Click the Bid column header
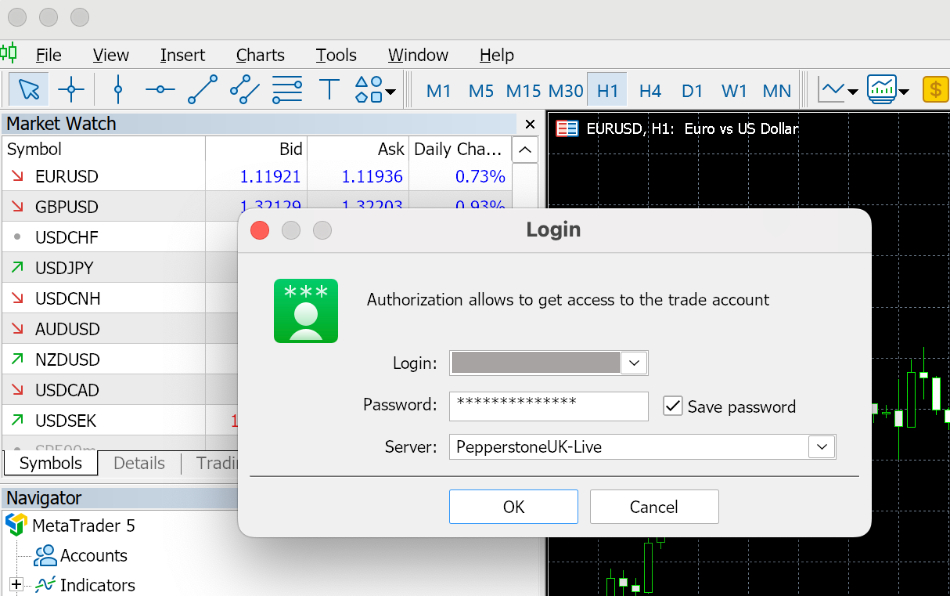 tap(256, 149)
